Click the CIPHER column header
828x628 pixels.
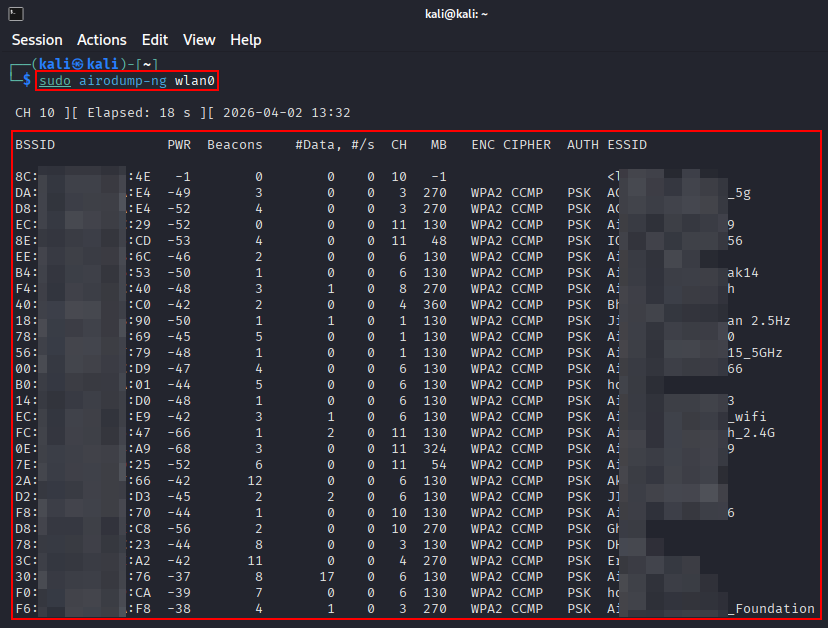click(x=527, y=145)
